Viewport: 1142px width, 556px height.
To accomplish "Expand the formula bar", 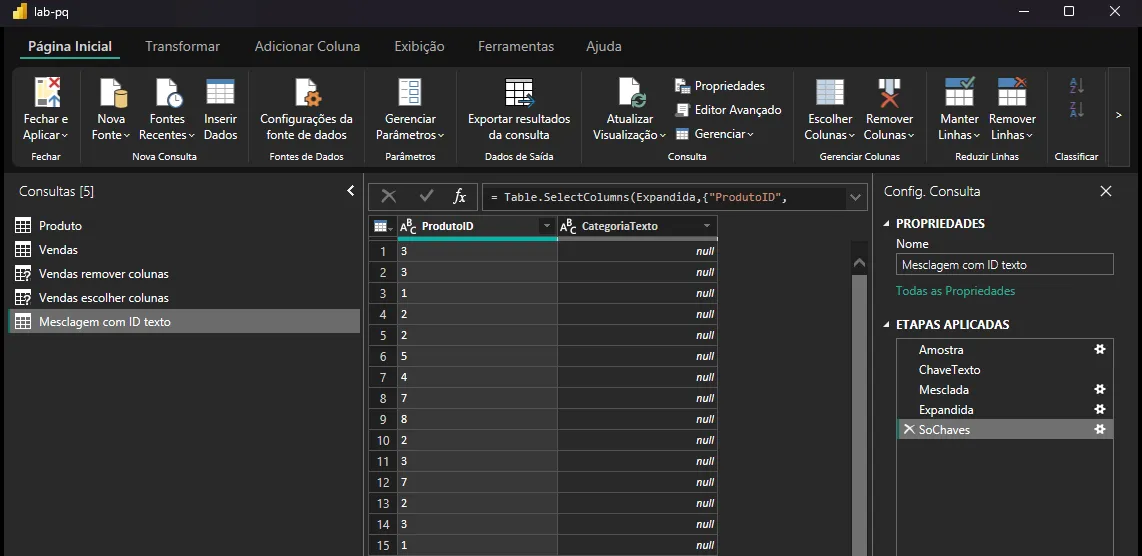I will tap(856, 197).
